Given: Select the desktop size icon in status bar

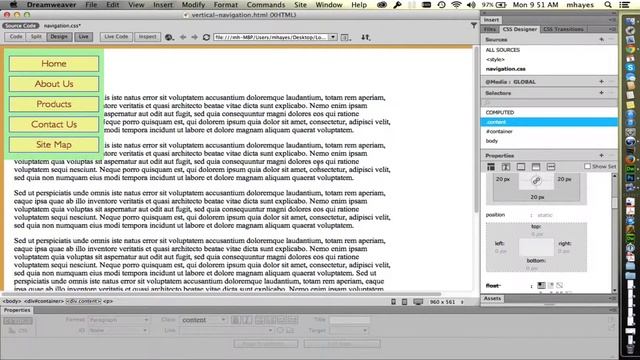Looking at the screenshot, I should 418,302.
